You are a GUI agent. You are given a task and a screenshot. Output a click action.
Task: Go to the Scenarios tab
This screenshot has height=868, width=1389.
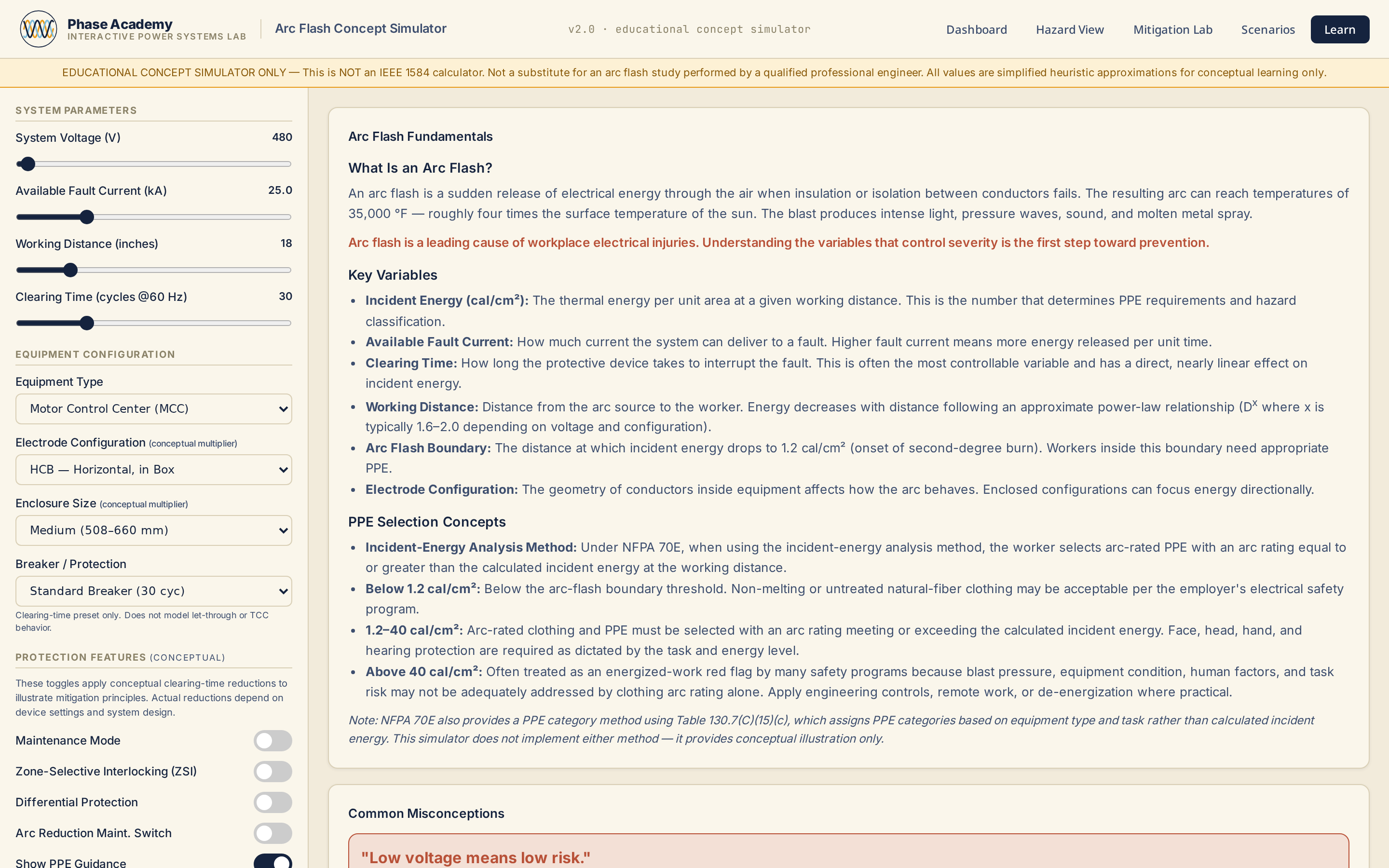pyautogui.click(x=1268, y=29)
